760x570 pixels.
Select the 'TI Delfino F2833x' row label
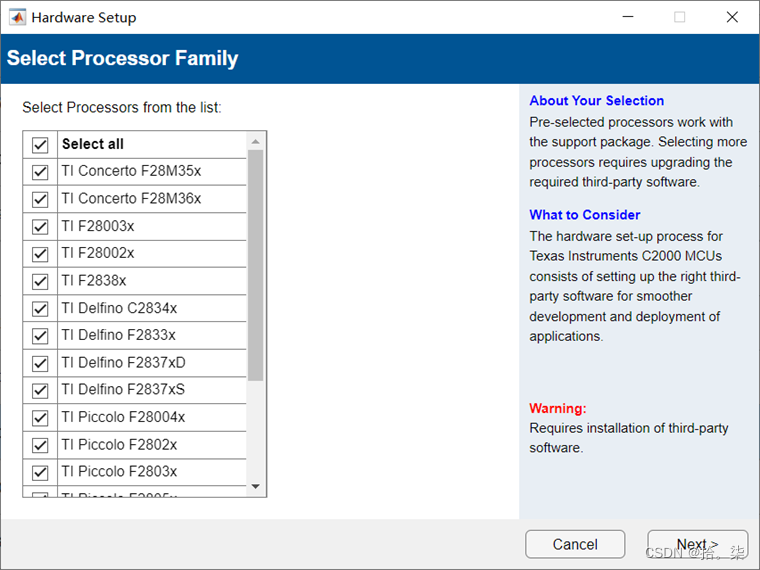click(118, 335)
